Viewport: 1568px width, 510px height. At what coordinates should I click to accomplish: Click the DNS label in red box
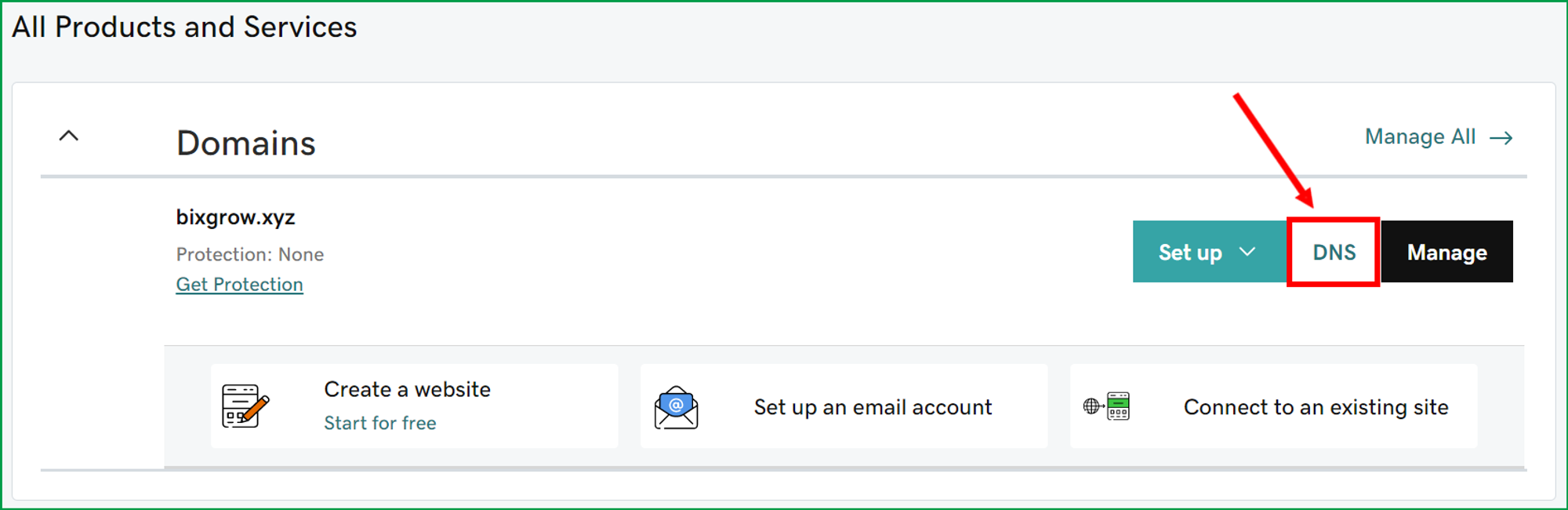click(1334, 252)
